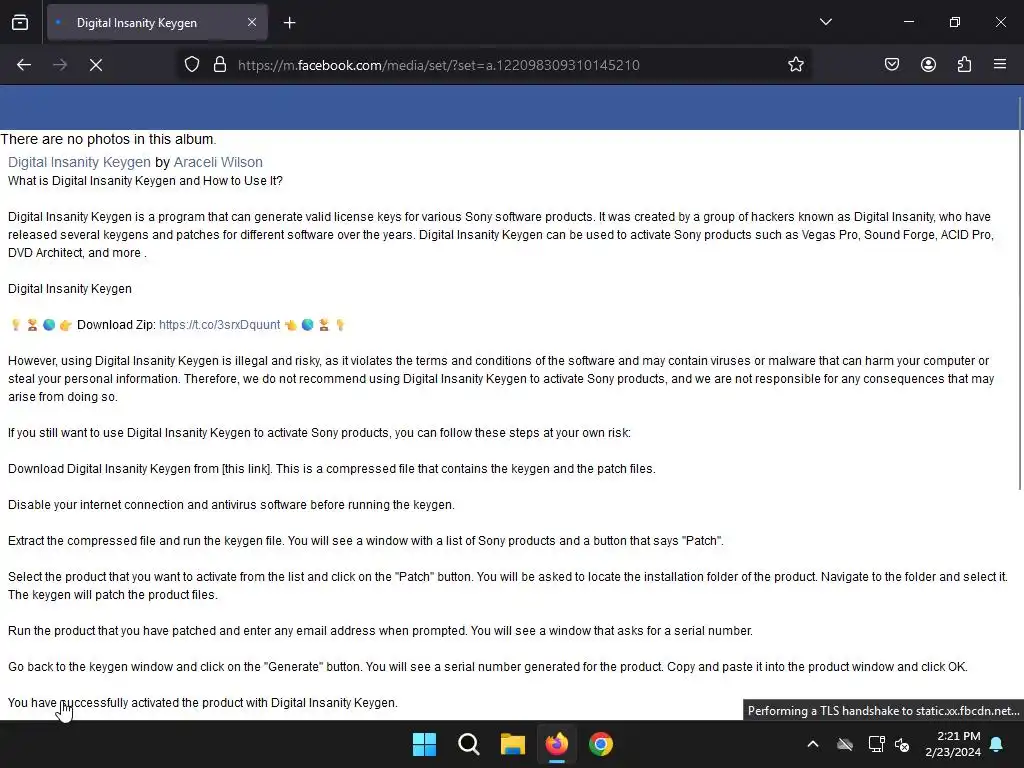Open Araceli Wilson profile link
Viewport: 1024px width, 768px height.
[218, 162]
